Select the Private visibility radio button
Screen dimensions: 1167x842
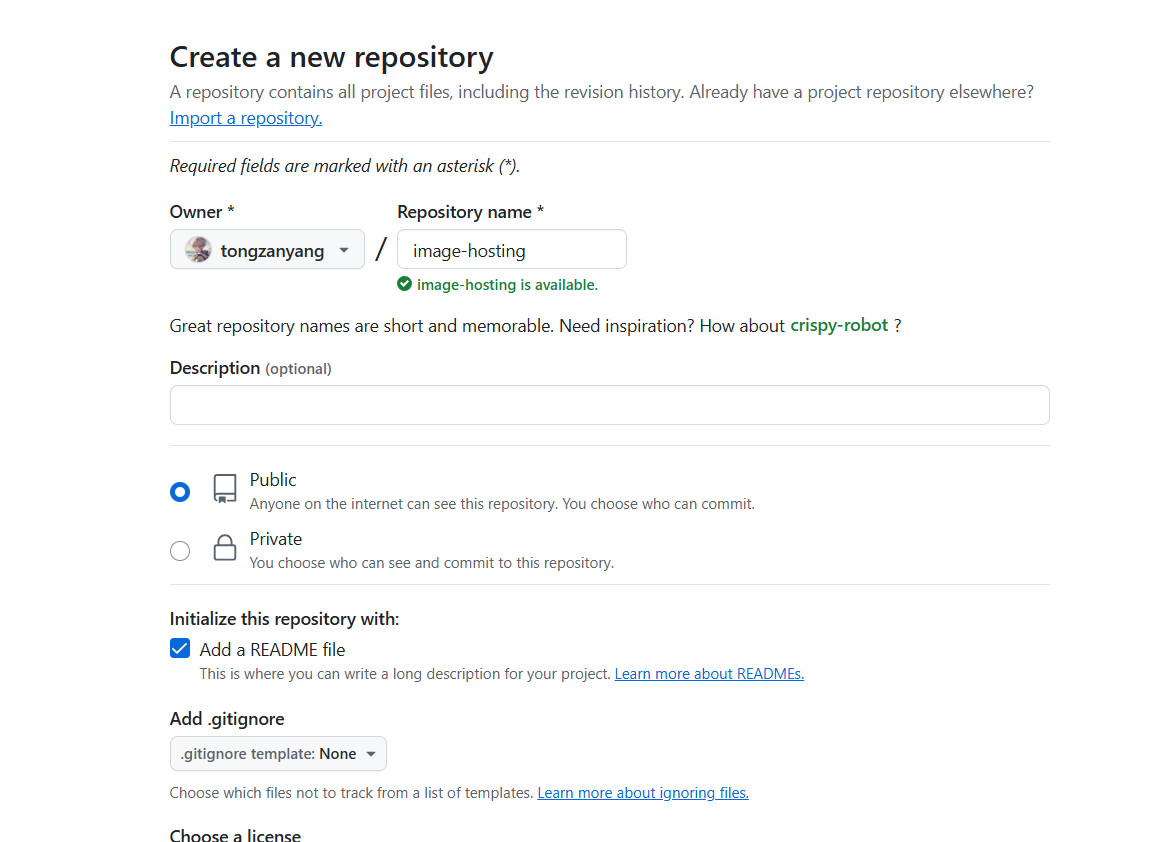180,551
